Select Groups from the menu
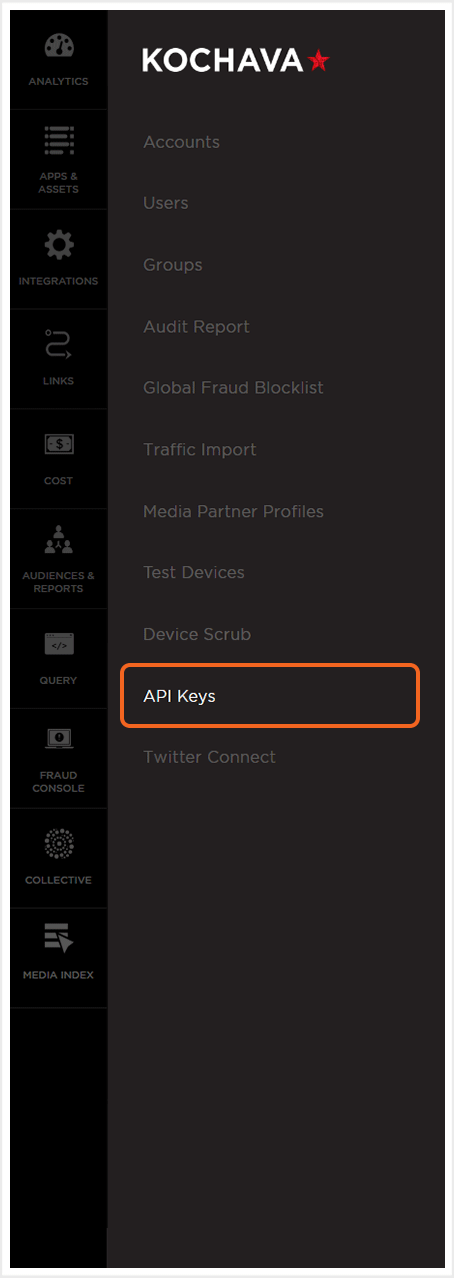Screen dimensions: 454x1278 (173, 265)
